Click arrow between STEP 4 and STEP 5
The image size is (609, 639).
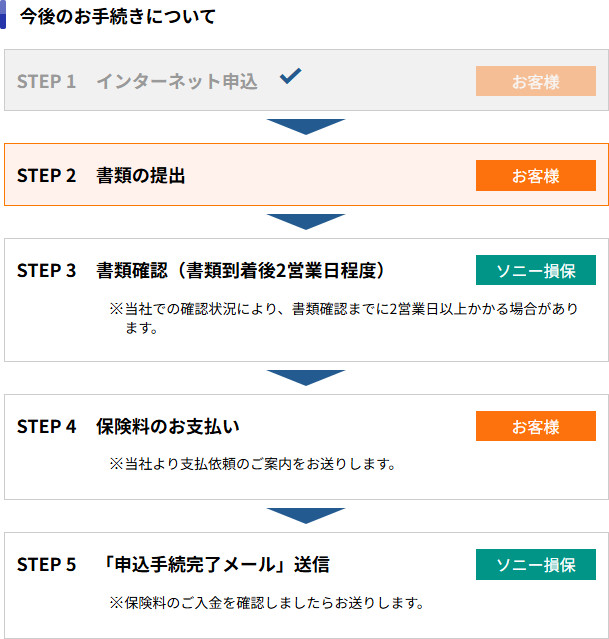(305, 515)
